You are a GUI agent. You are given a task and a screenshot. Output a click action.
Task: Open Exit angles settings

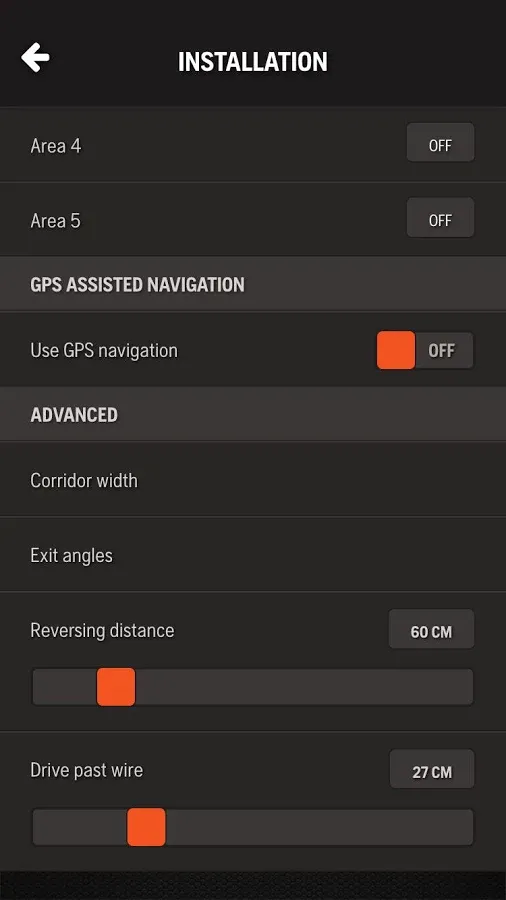coord(253,555)
